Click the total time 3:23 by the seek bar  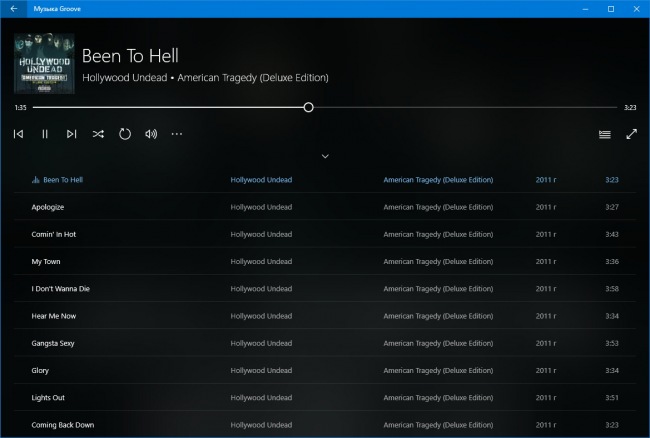[x=630, y=107]
